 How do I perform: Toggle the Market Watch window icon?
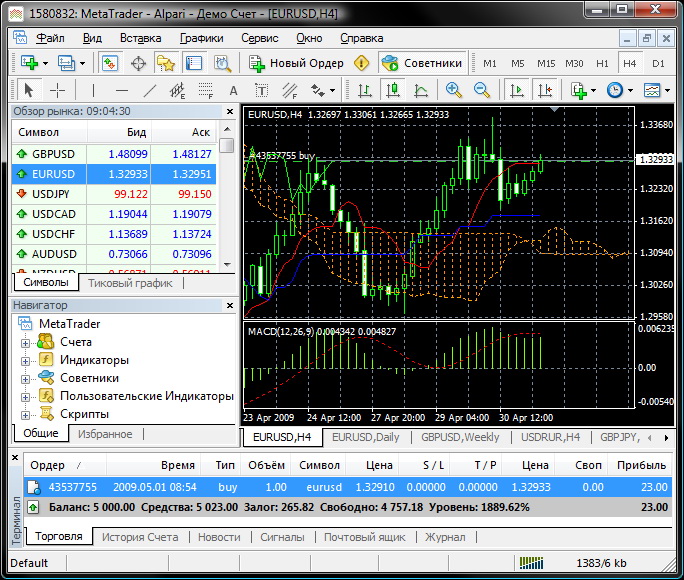[x=109, y=63]
